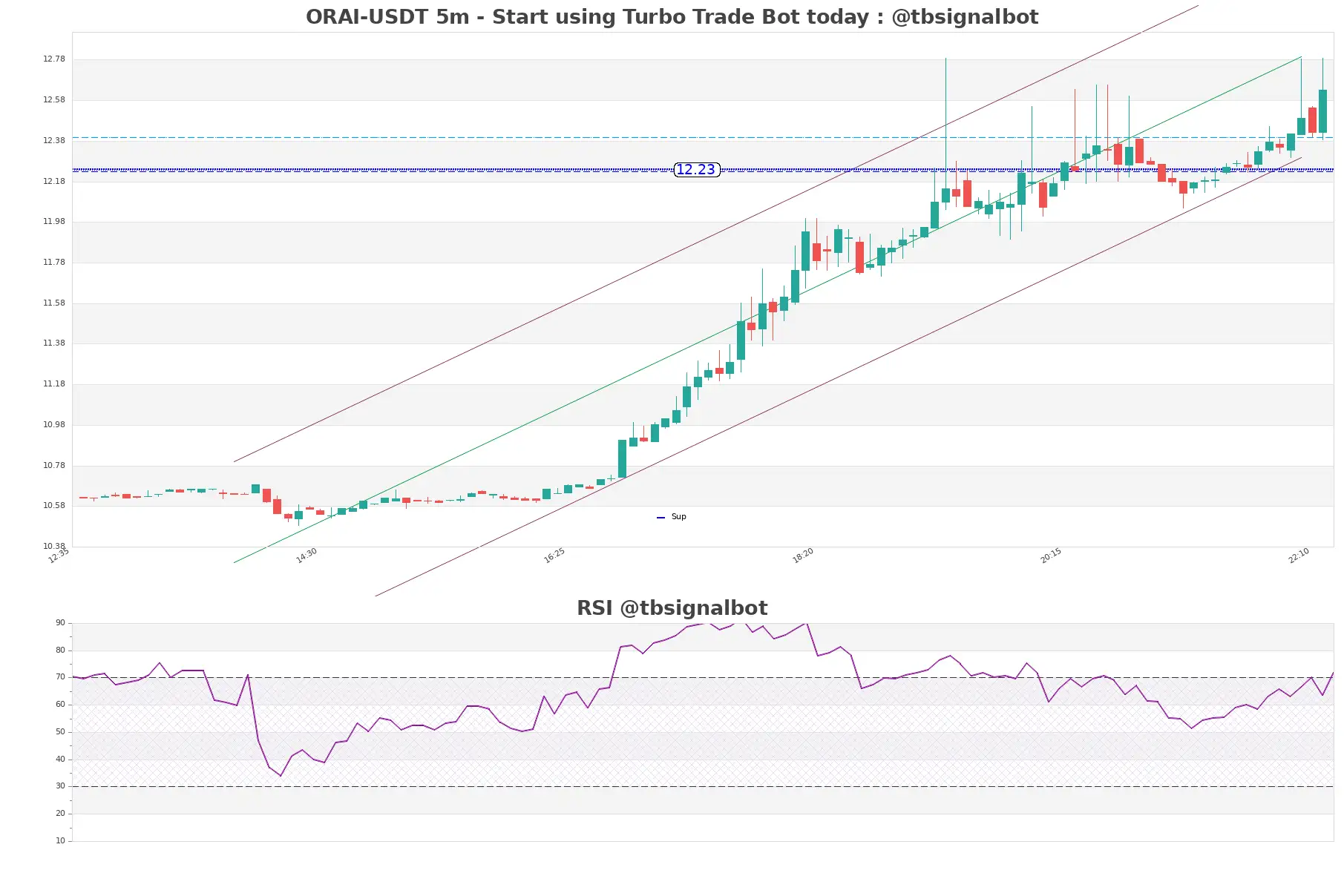Click the RSI @tbsignalbot title
The image size is (1344, 896).
click(x=672, y=608)
